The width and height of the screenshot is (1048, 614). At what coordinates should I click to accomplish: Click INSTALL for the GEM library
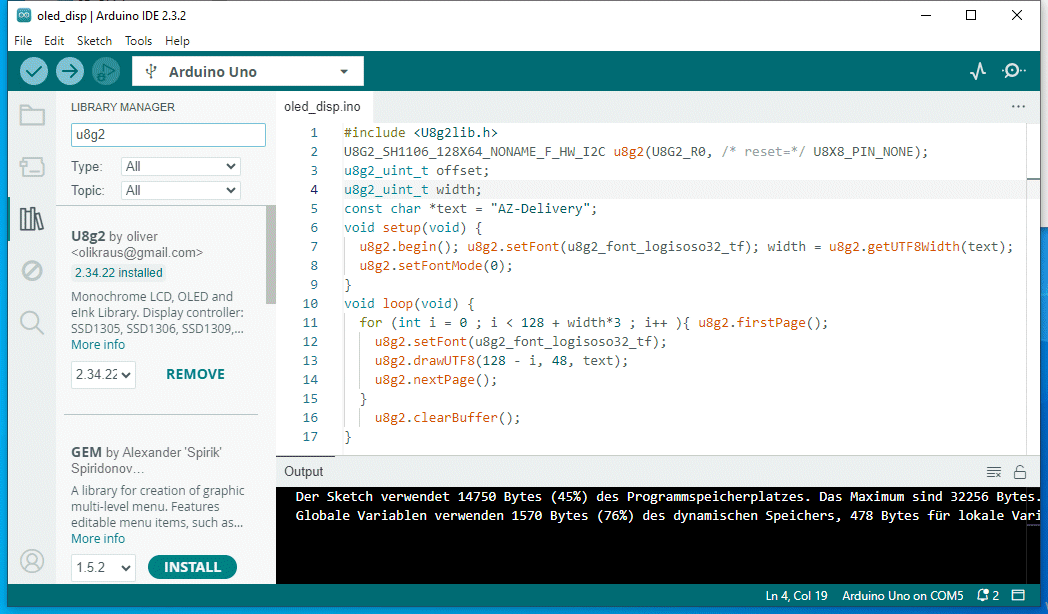tap(192, 567)
